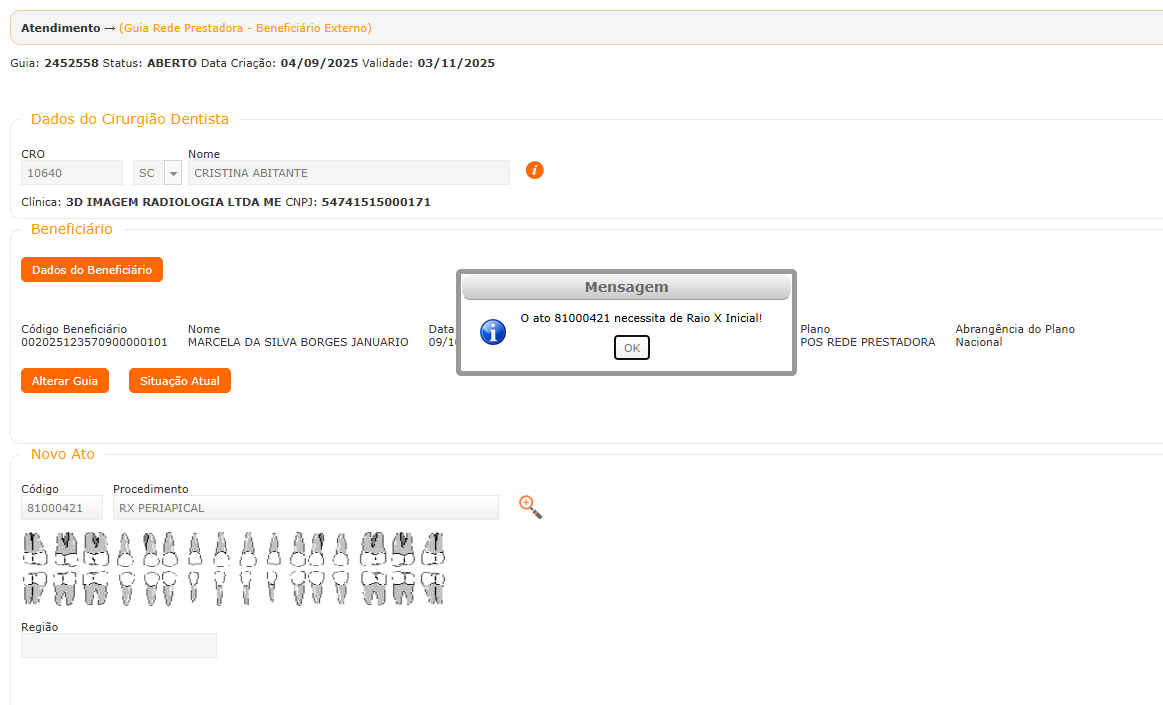
Task: Click clinic name 3D IMAGEM RADIOLOGIA LTDA ME
Action: pos(174,202)
